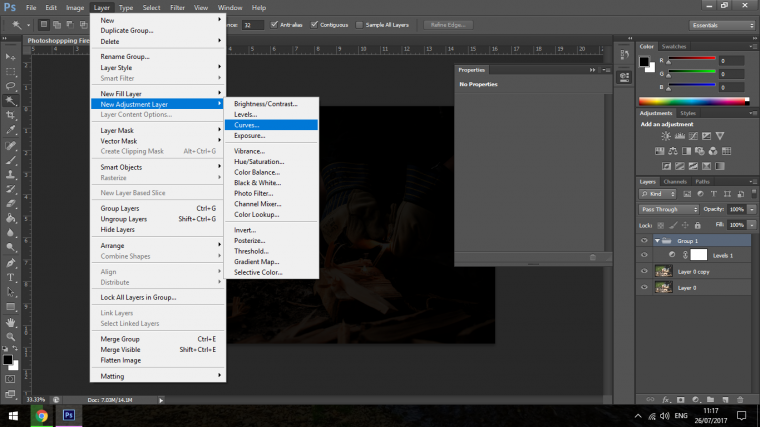760x427 pixels.
Task: Switch to the Swatches tab
Action: [x=674, y=47]
